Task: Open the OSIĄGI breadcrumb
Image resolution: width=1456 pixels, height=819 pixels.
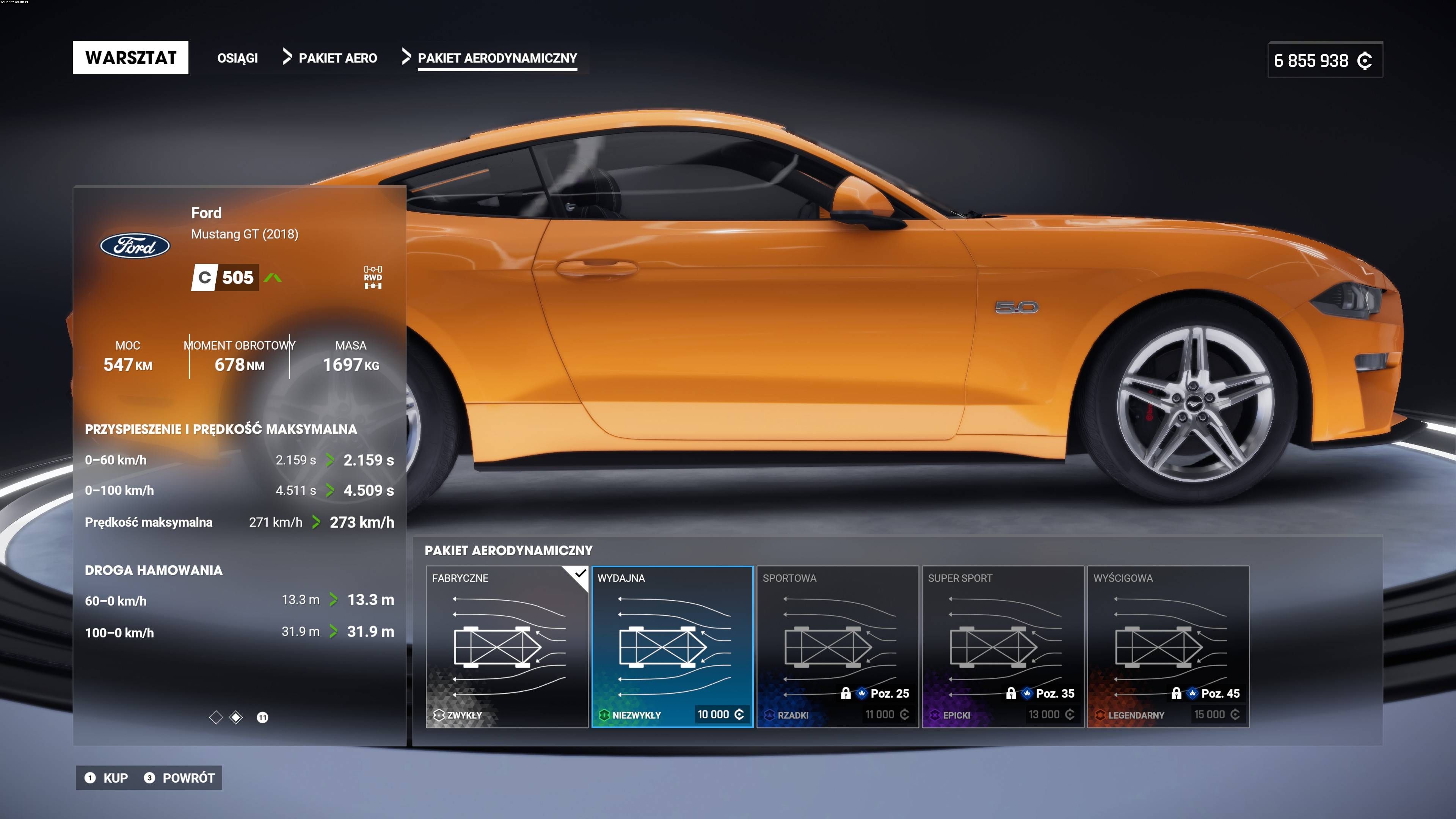Action: 237,58
